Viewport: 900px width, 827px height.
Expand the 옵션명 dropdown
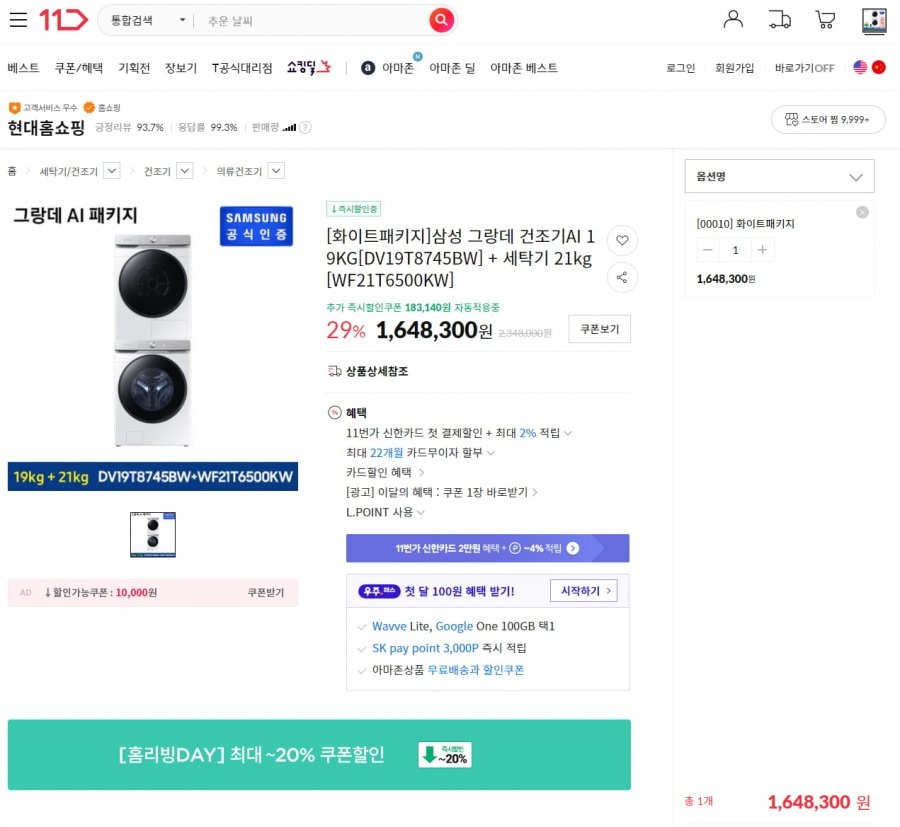pyautogui.click(x=779, y=176)
